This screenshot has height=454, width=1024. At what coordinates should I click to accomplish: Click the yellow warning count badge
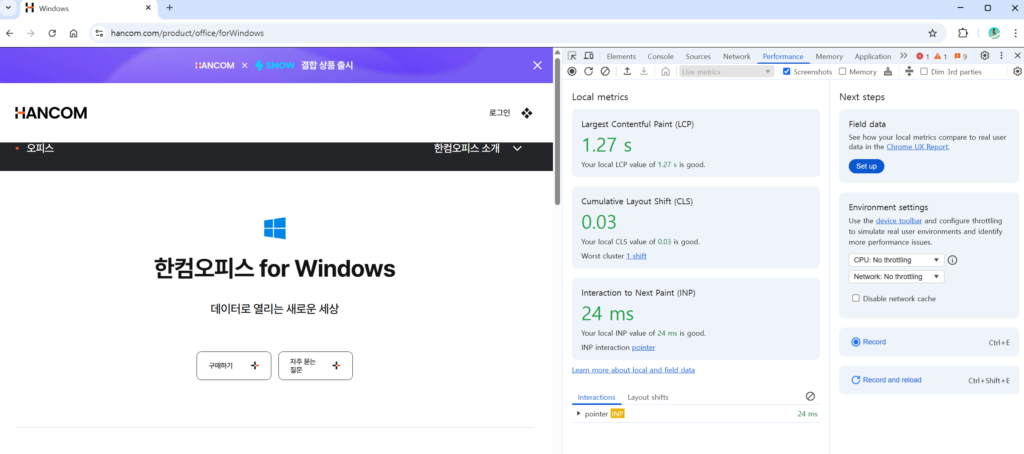pos(940,56)
